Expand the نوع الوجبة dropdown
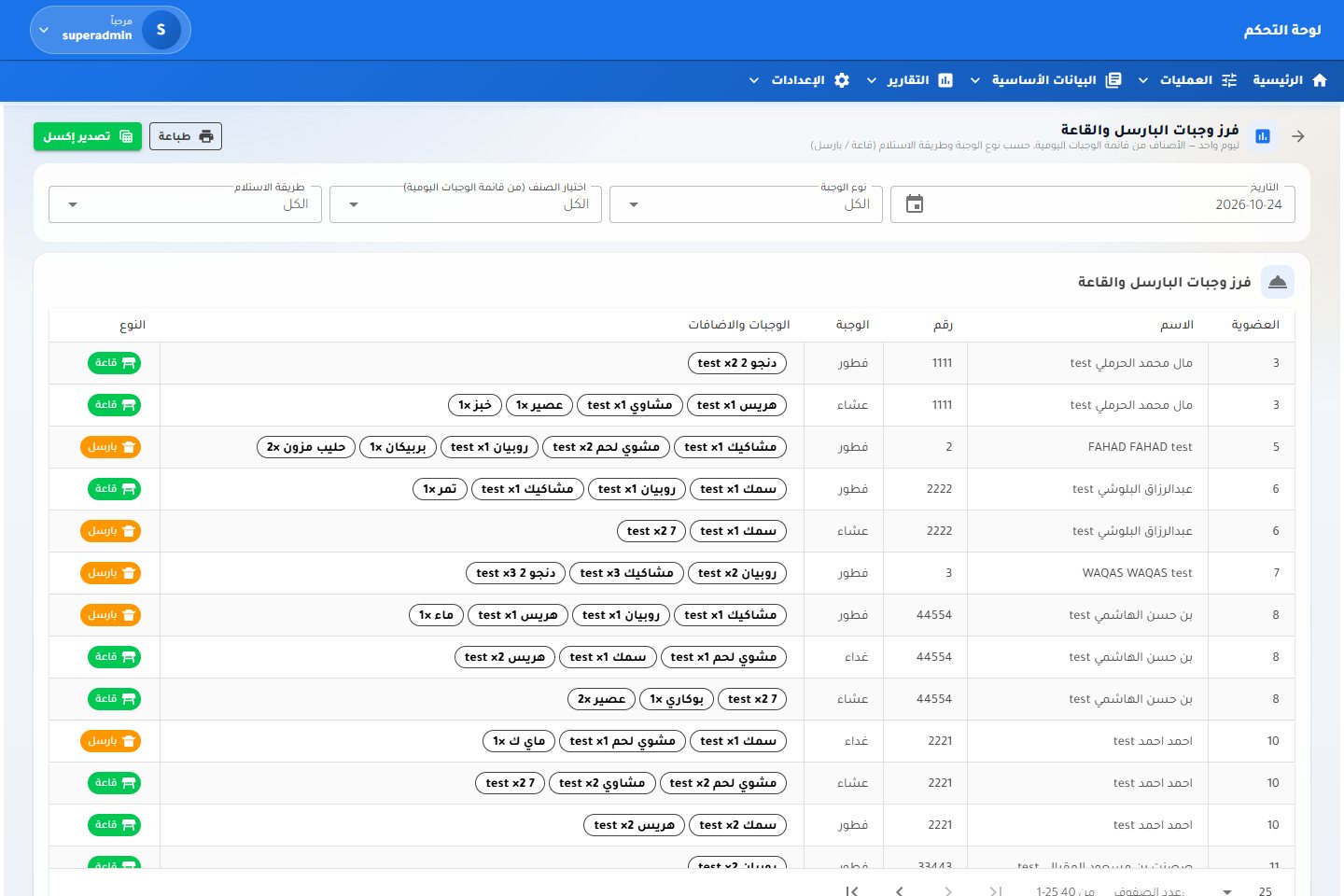Screen dimensions: 1344x896 pyautogui.click(x=746, y=204)
